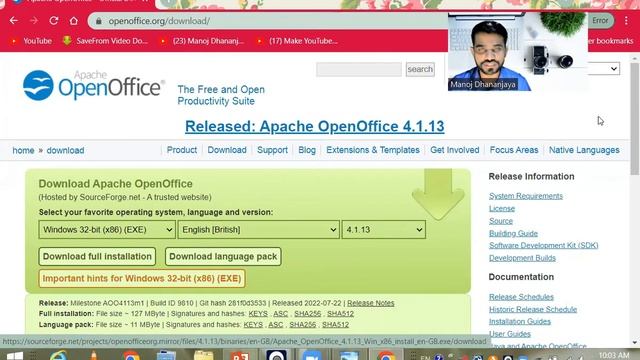Click the download breadcrumb link
Image resolution: width=640 pixels, height=360 pixels.
point(65,150)
